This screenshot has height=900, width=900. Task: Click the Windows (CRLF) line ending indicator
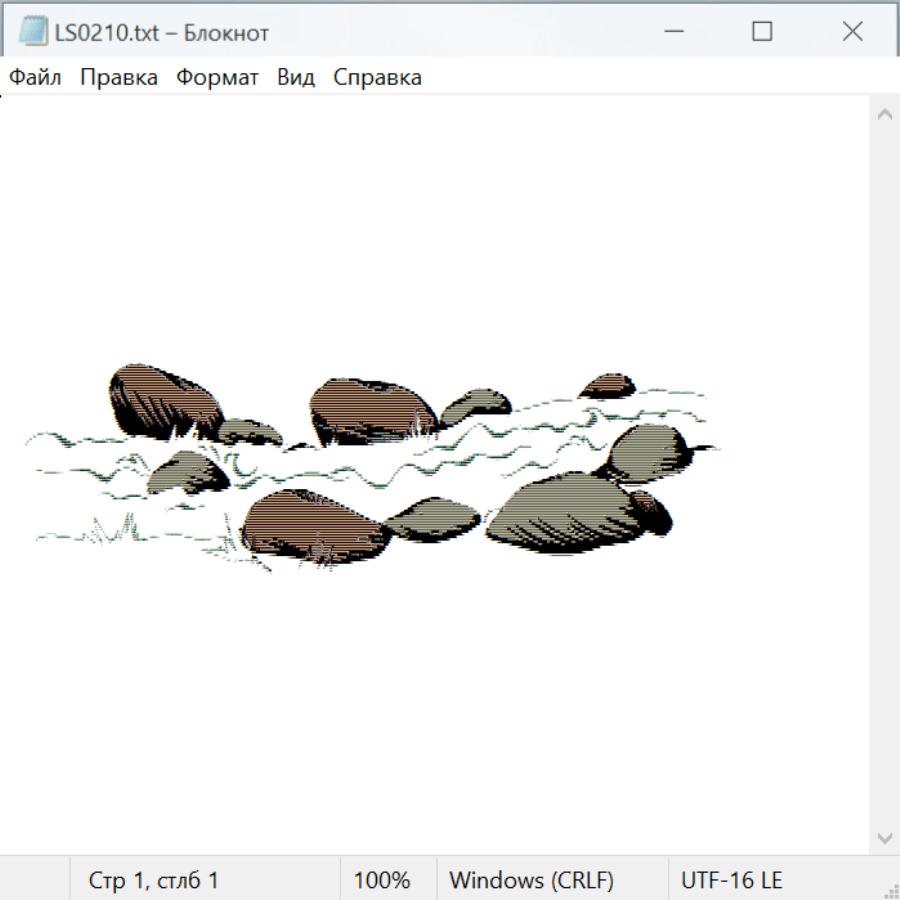pyautogui.click(x=531, y=881)
